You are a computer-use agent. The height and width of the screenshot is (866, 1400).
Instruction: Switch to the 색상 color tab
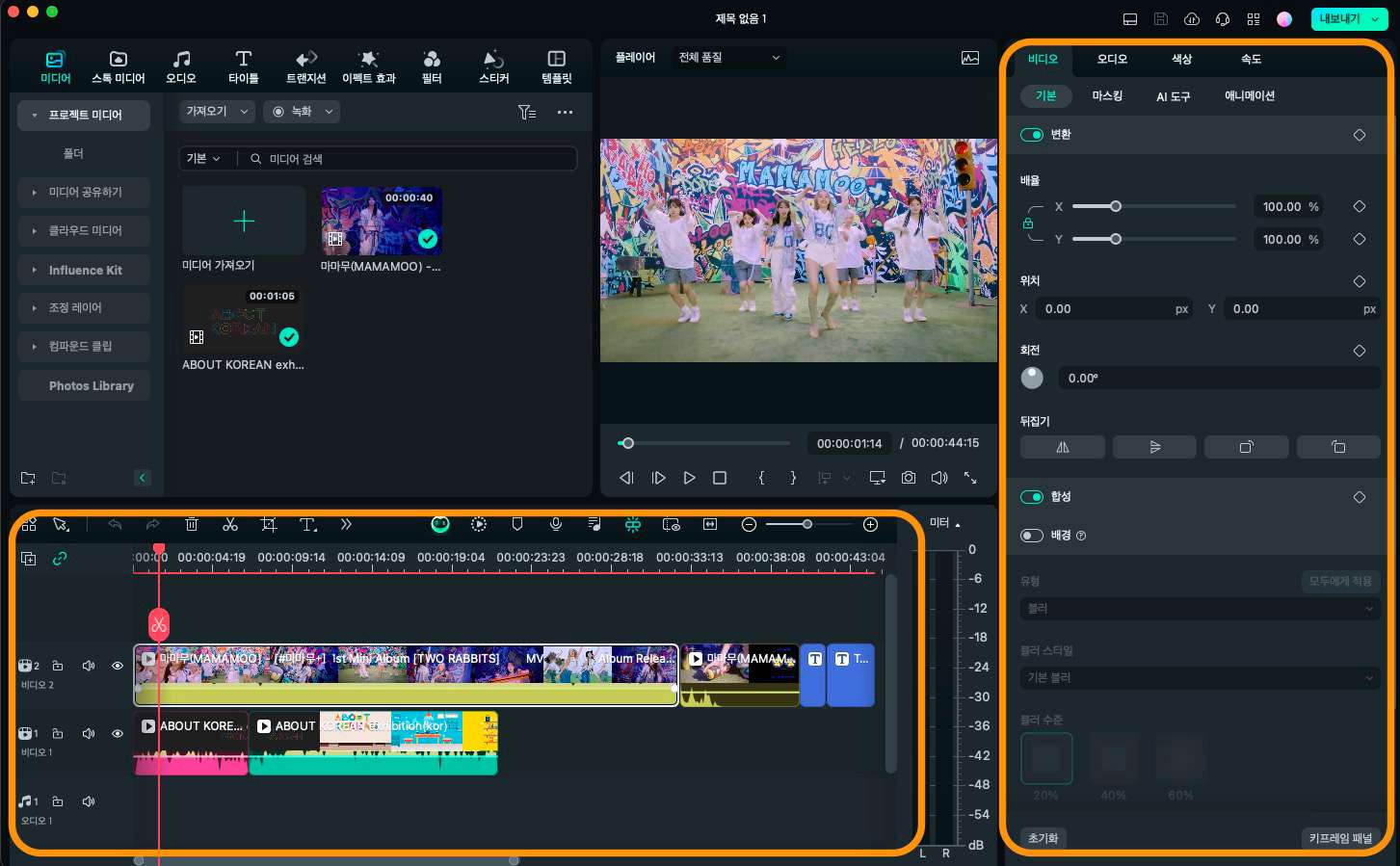[1181, 59]
